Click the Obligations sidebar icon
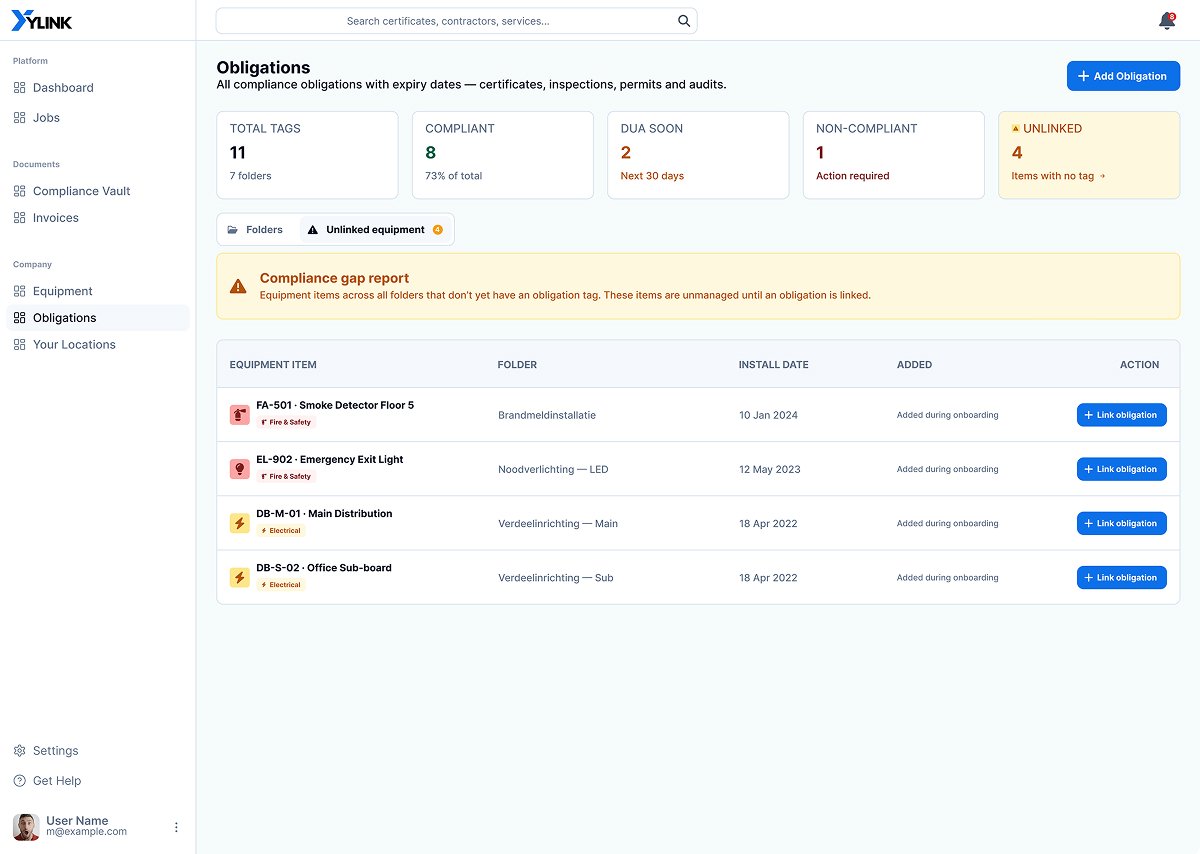Viewport: 1200px width, 854px height. pos(20,318)
